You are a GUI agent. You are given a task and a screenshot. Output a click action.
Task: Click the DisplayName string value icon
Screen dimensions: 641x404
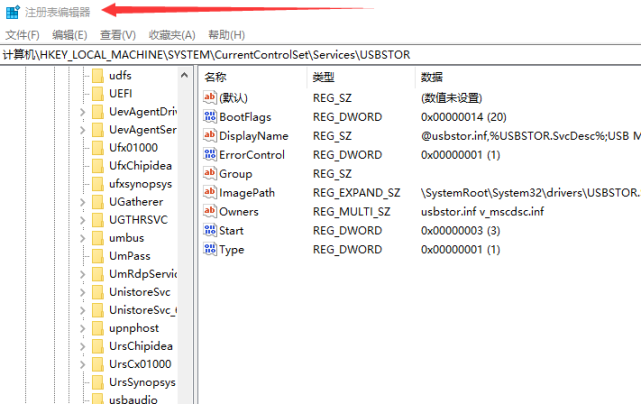pos(210,136)
